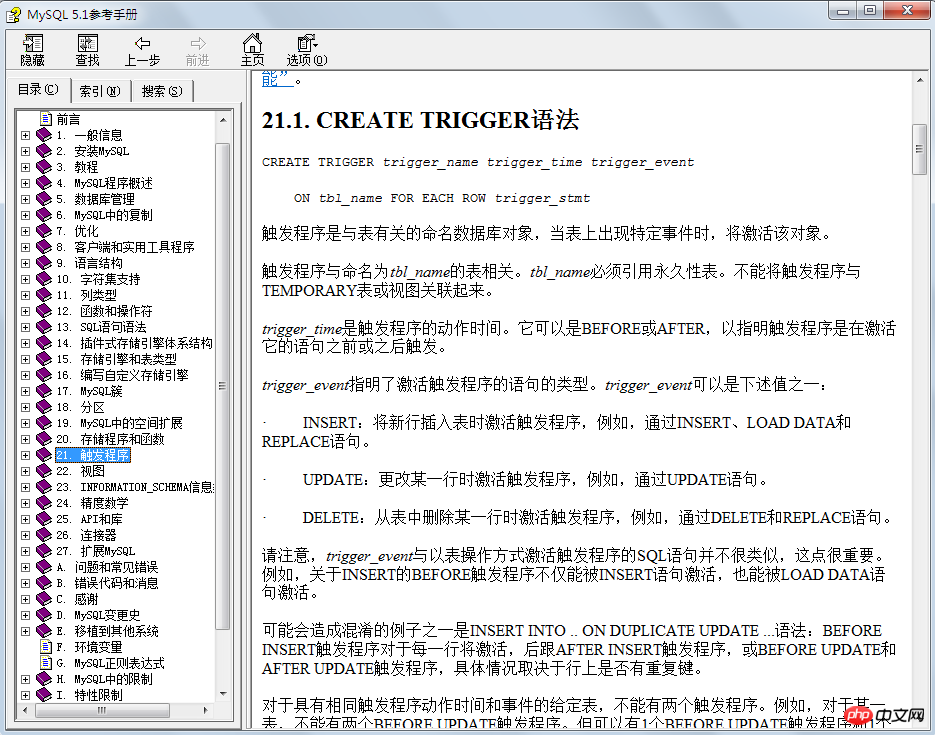Follow the blue hyperlink above the heading
This screenshot has height=735, width=935.
click(276, 79)
